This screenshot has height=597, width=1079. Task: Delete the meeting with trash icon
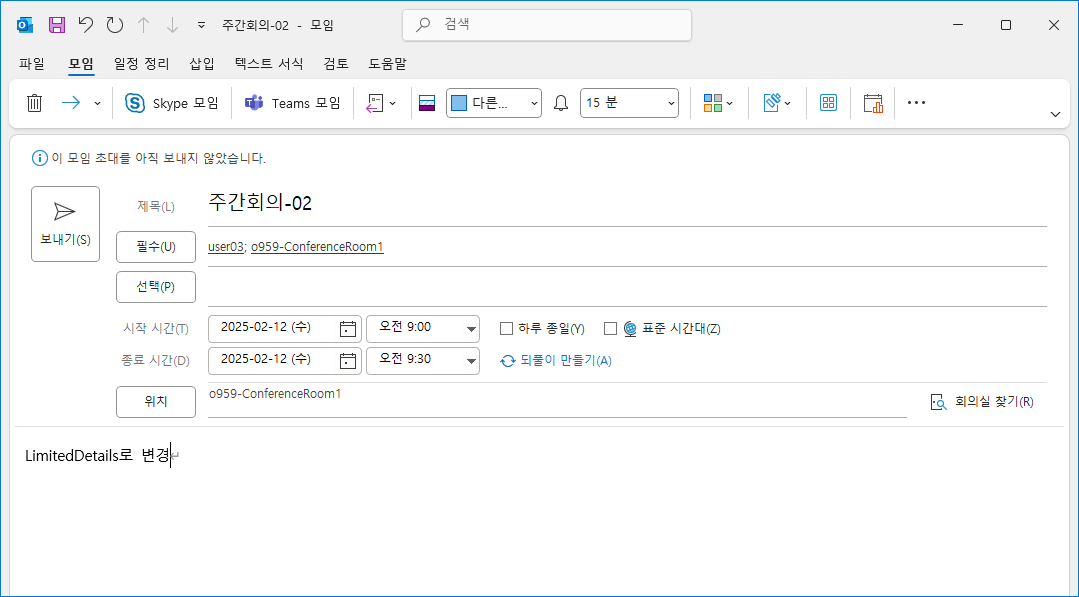pos(34,103)
